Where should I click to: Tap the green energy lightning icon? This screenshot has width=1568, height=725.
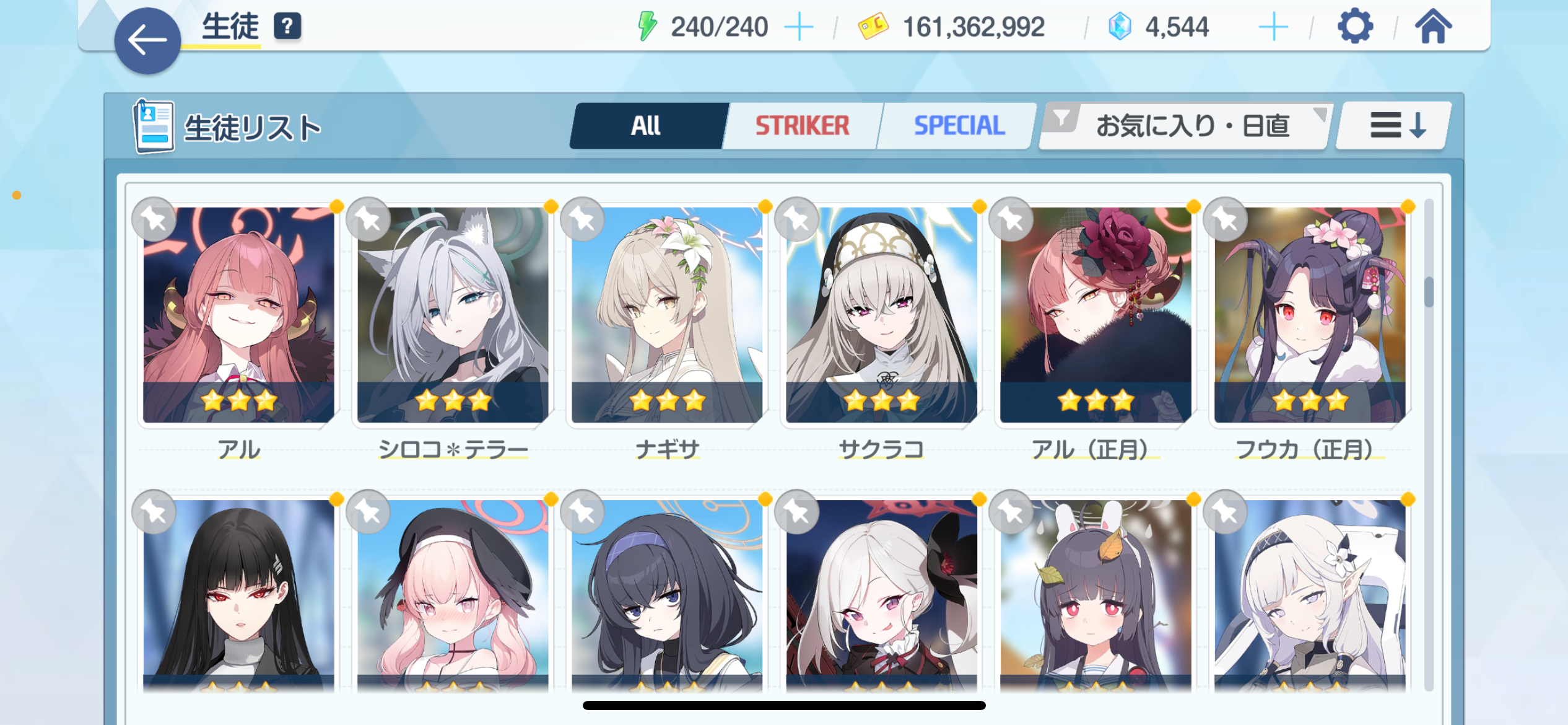[x=647, y=27]
